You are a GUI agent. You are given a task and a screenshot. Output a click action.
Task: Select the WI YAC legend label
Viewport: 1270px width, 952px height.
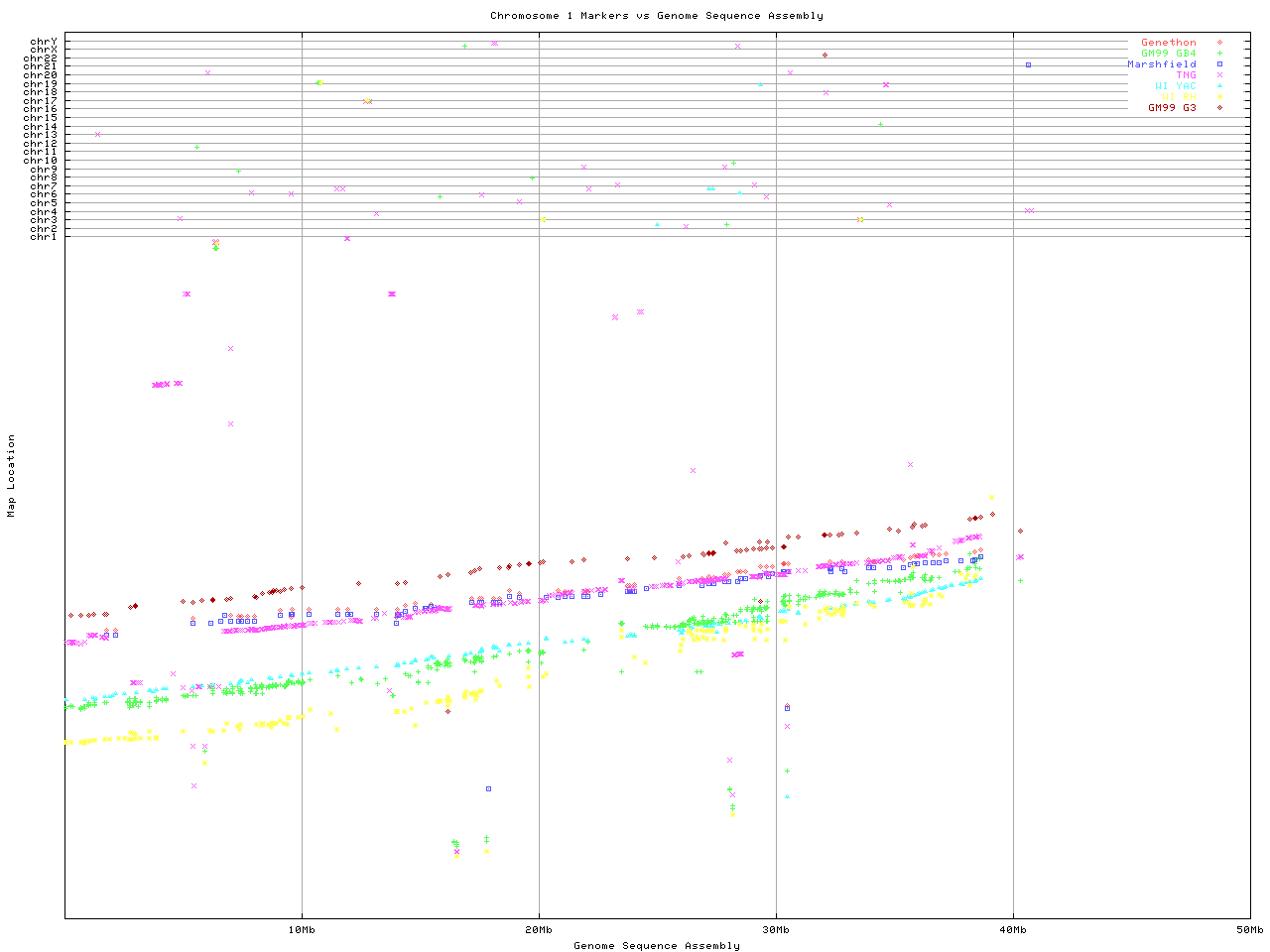(x=1175, y=86)
